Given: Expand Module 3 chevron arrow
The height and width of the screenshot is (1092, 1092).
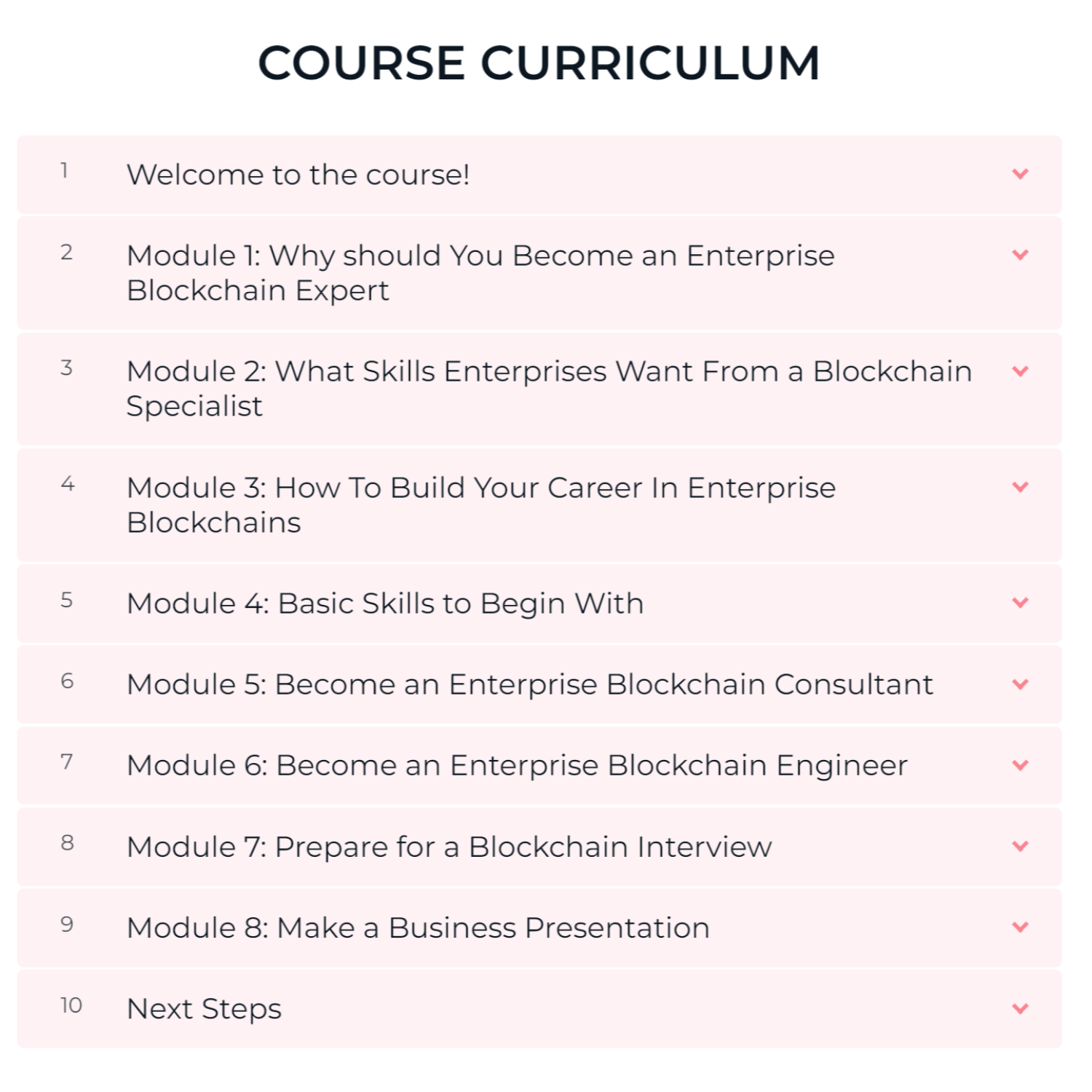Looking at the screenshot, I should [1020, 487].
